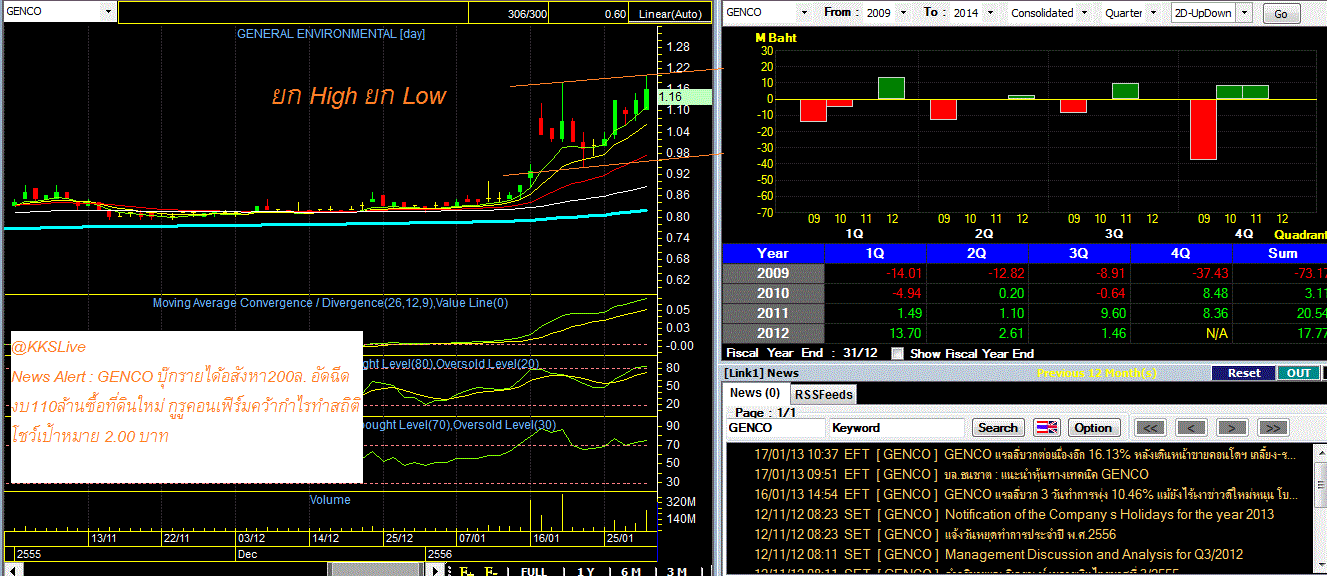Click the Go button
Screen dimensions: 1327x576
[1282, 14]
